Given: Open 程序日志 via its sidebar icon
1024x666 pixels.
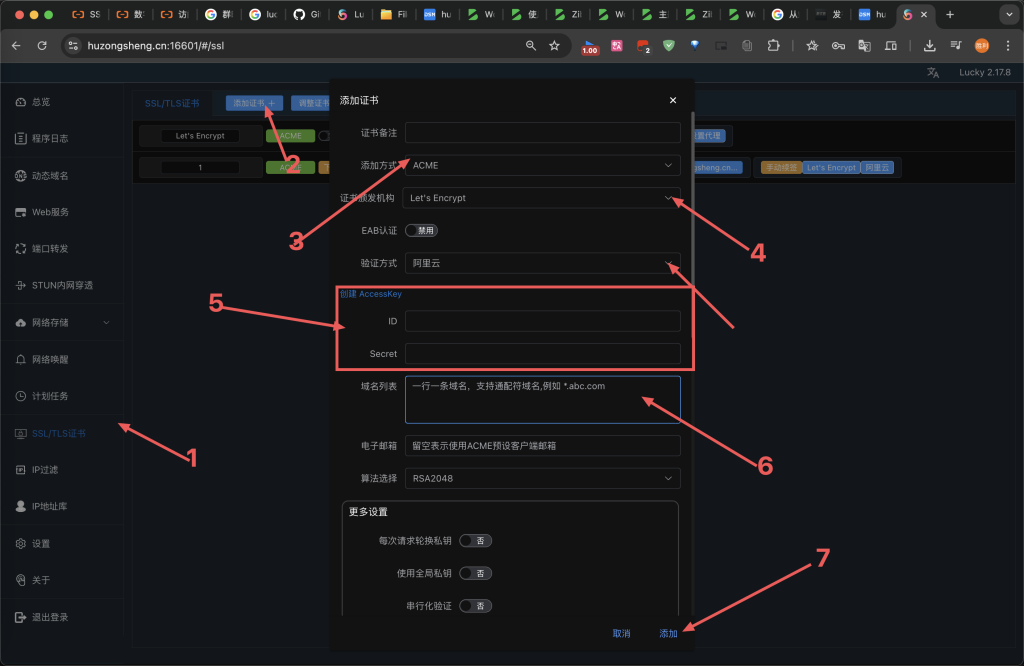Looking at the screenshot, I should [21, 139].
